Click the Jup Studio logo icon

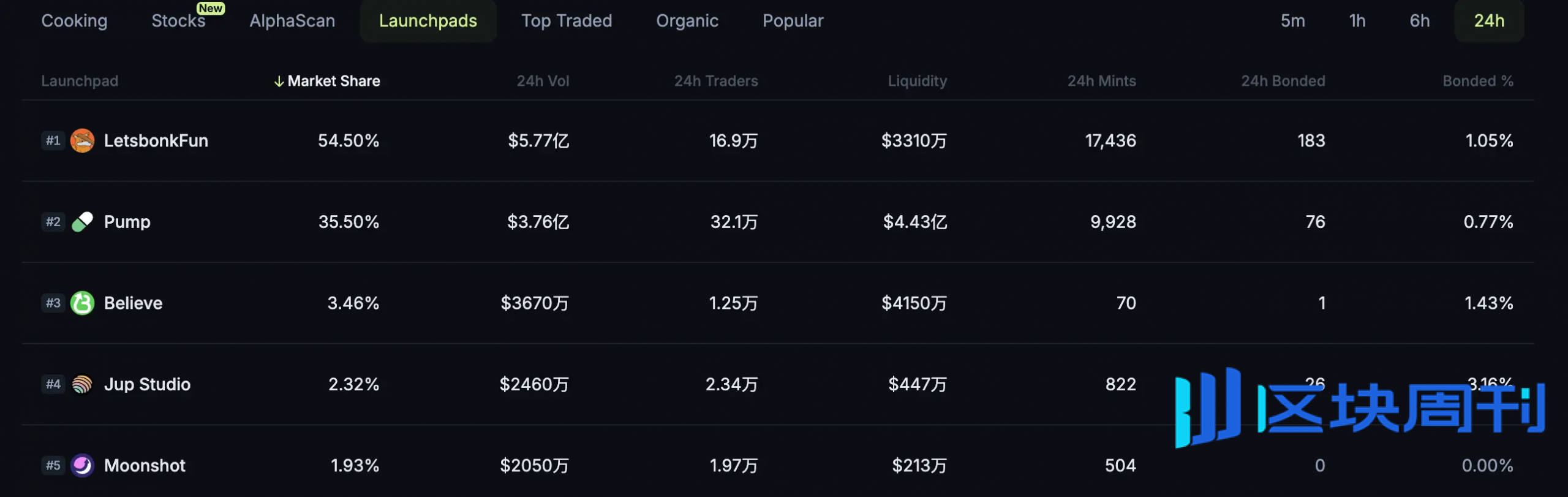82,384
